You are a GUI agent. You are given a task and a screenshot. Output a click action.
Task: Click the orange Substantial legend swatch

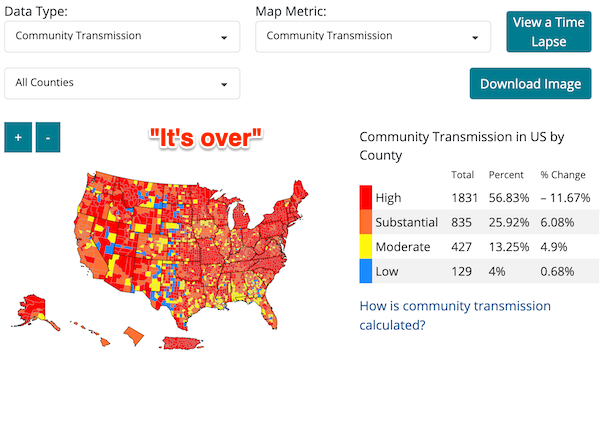click(366, 222)
